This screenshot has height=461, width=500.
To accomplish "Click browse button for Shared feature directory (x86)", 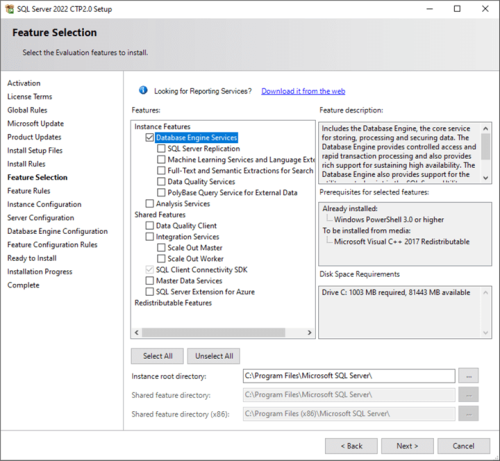I will (x=469, y=414).
